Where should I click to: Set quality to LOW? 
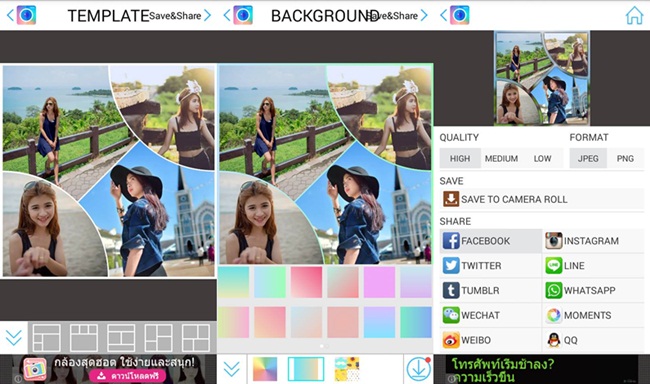[542, 158]
